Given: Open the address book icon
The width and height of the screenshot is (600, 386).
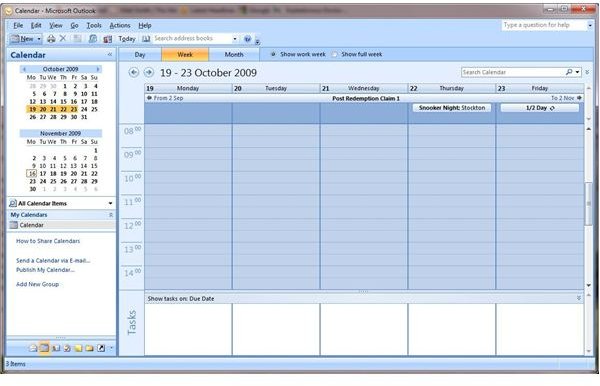Looking at the screenshot, I should (146, 39).
